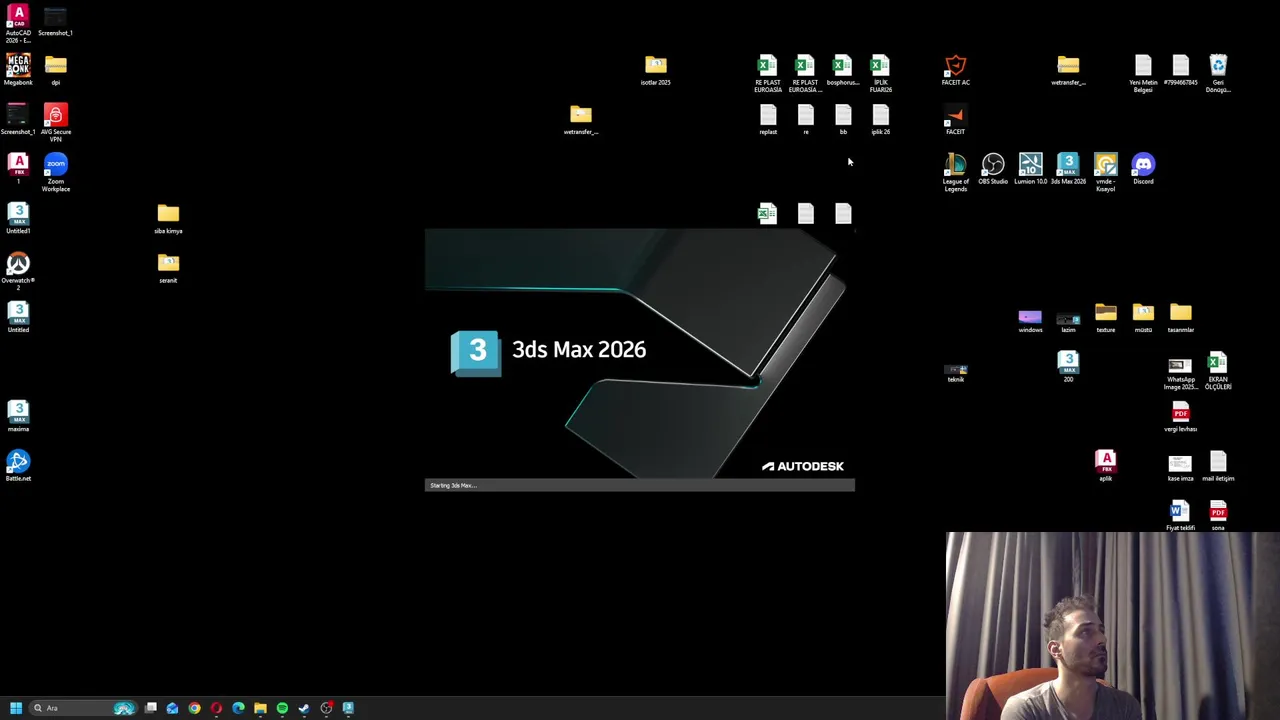This screenshot has width=1280, height=720.
Task: Select the teknik shortcut icon
Action: [x=955, y=372]
